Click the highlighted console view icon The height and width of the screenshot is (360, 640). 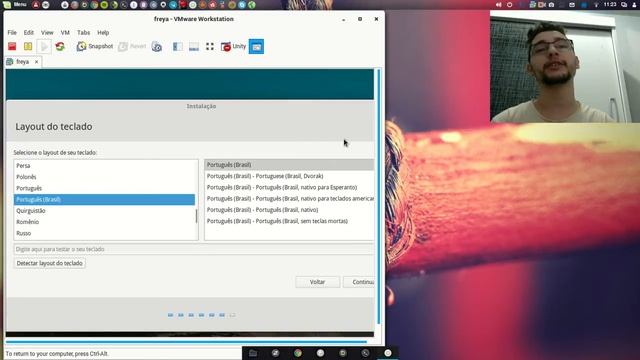[x=256, y=47]
